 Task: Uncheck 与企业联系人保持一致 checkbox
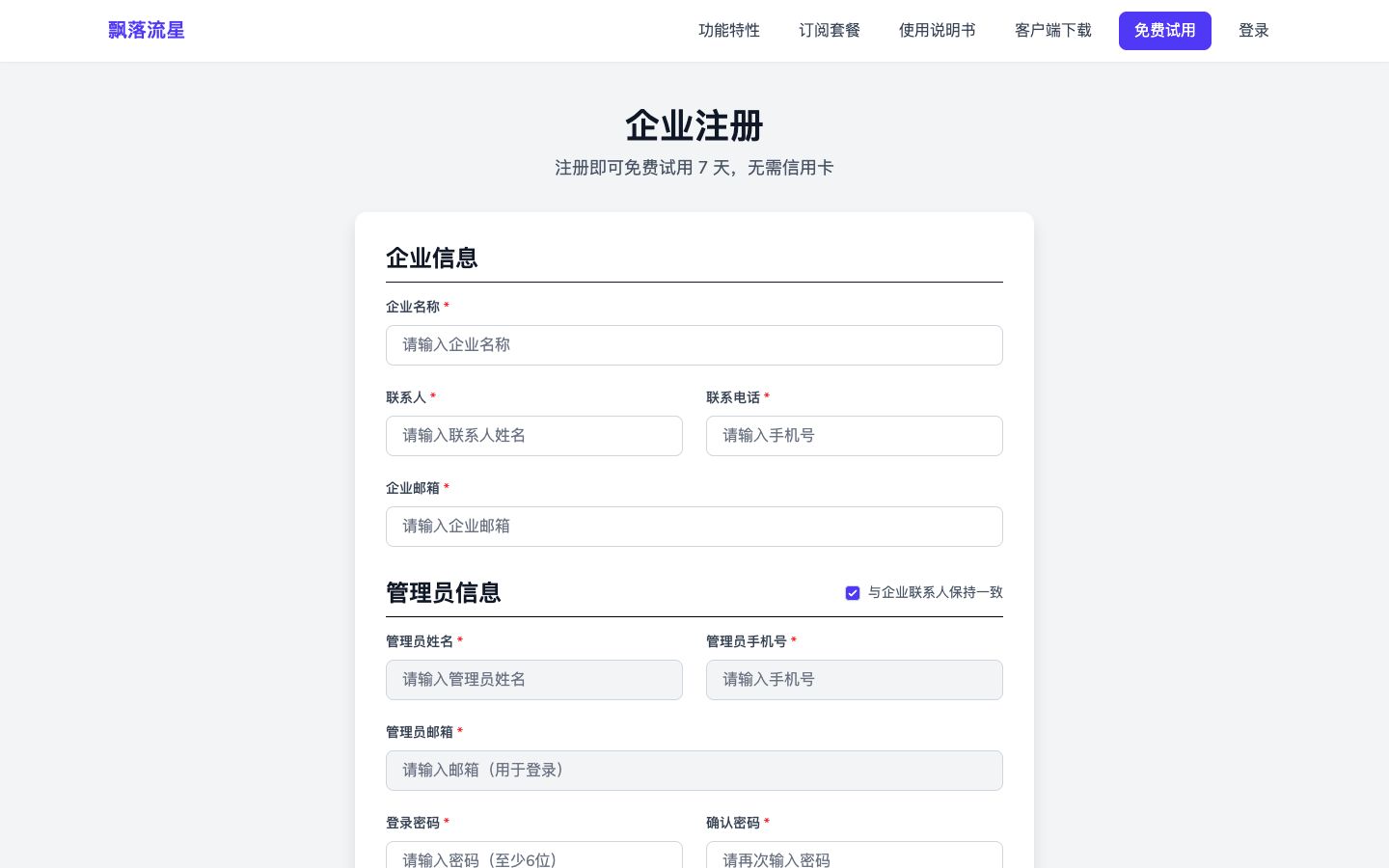[x=853, y=593]
